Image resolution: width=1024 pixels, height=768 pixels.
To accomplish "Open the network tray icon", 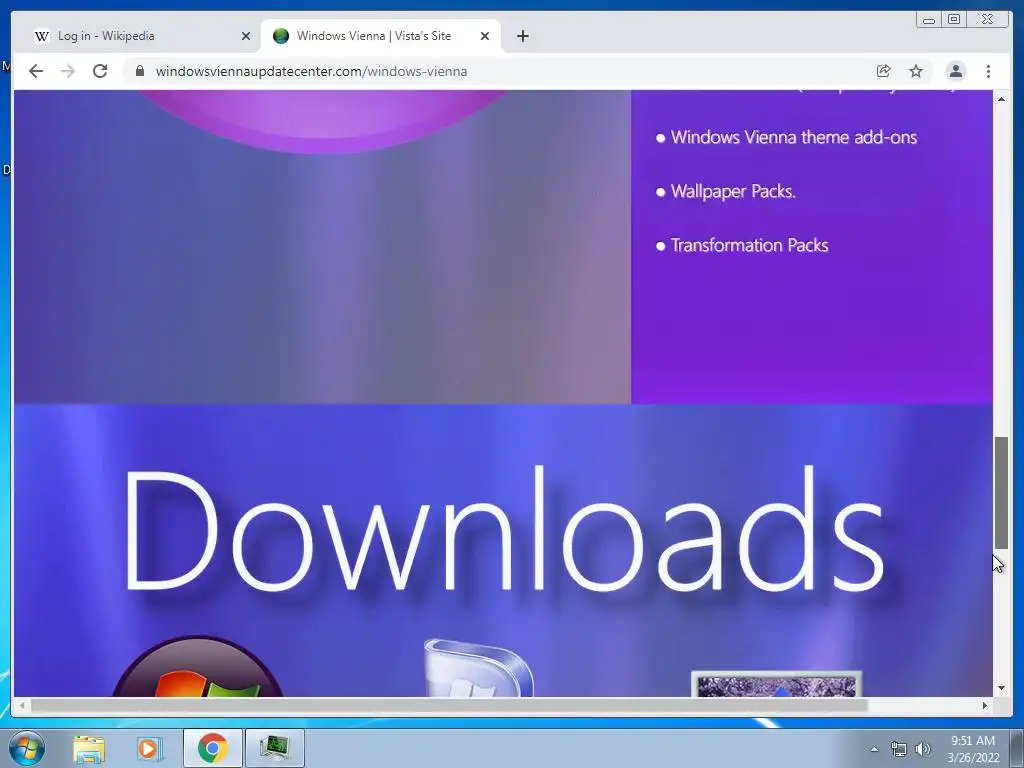I will pos(899,749).
